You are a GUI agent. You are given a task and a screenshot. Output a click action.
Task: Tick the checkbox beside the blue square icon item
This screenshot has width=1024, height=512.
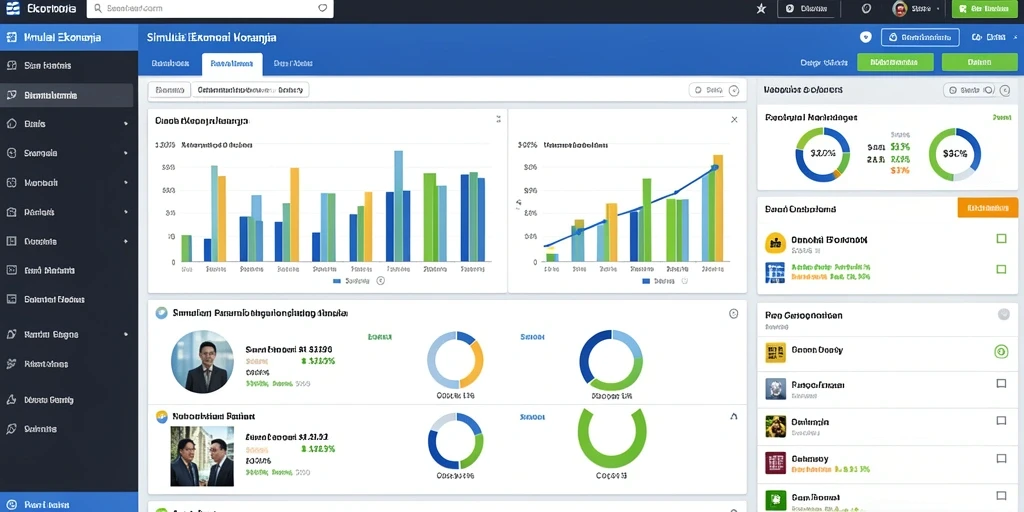click(x=1001, y=268)
